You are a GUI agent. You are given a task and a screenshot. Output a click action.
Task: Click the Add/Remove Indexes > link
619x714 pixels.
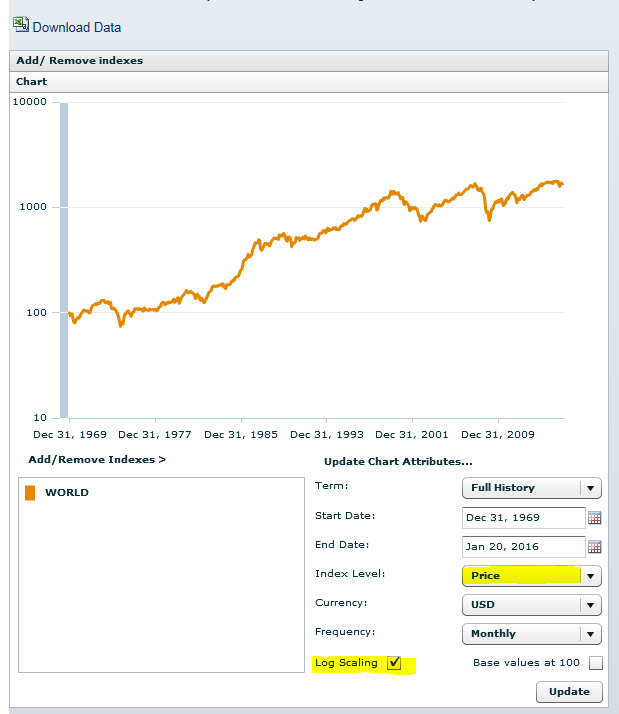[x=97, y=460]
